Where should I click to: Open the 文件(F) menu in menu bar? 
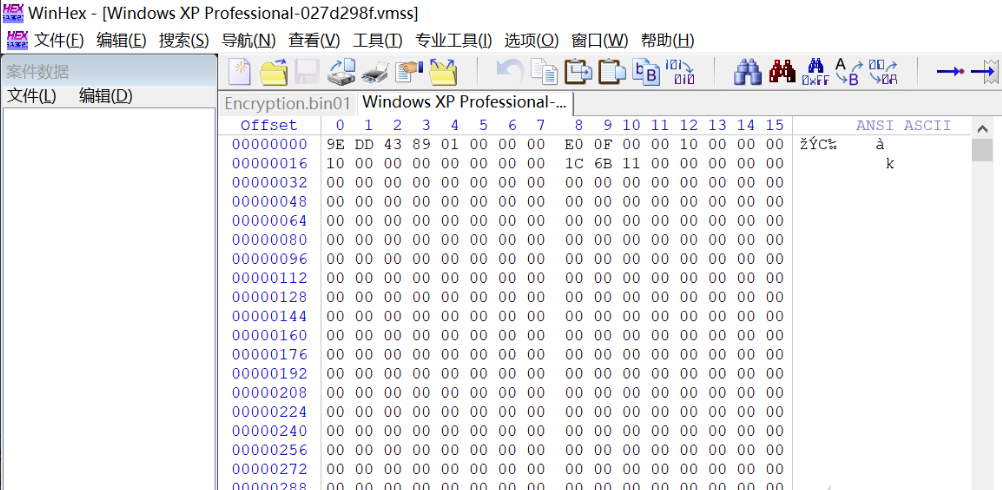(x=59, y=41)
